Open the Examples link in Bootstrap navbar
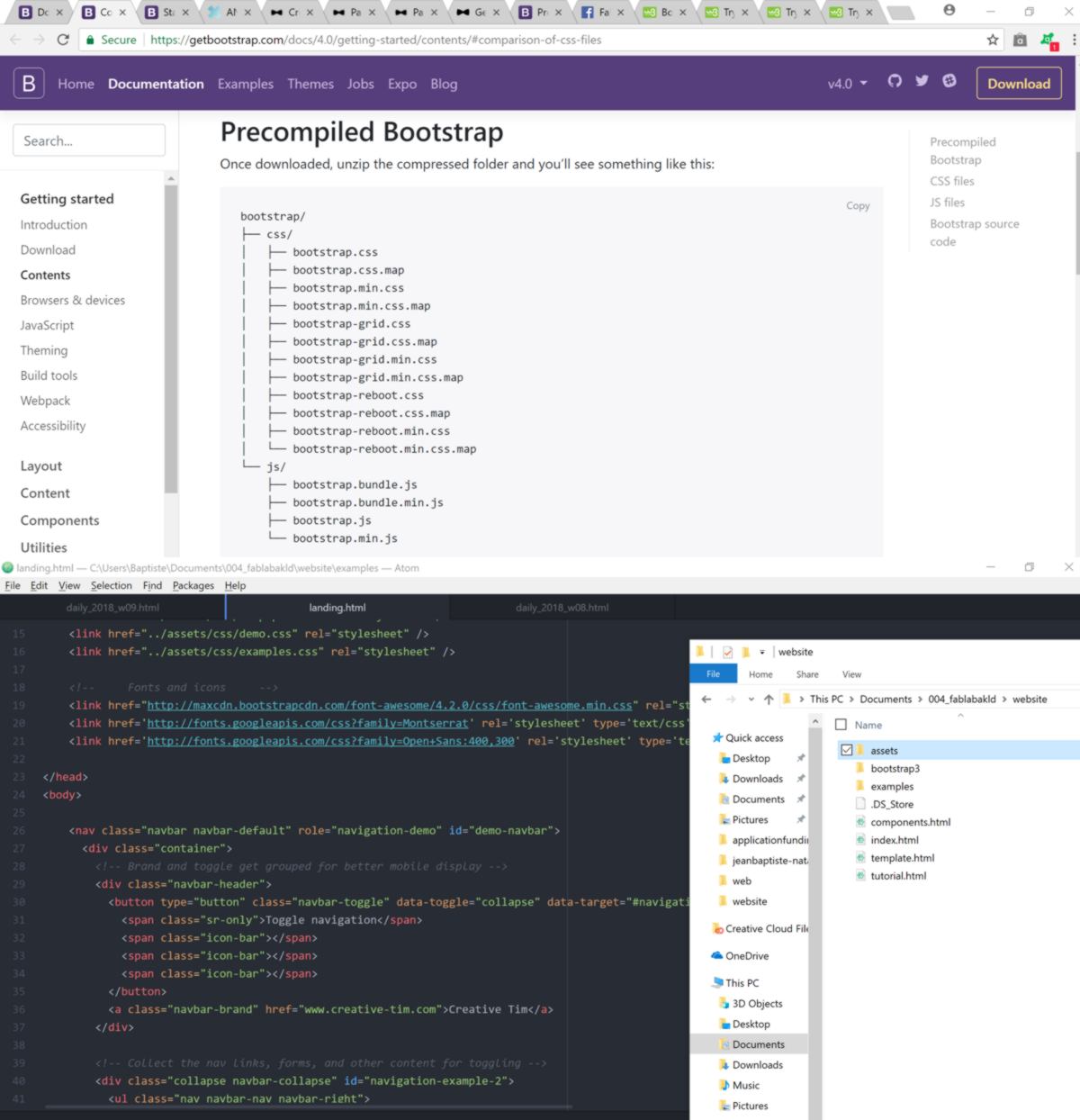This screenshot has width=1080, height=1120. coord(246,84)
